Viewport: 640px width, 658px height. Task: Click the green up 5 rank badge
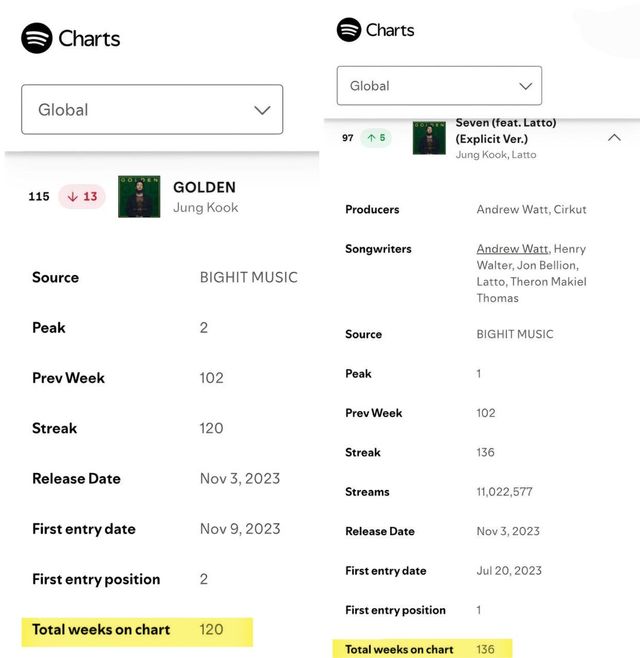[376, 138]
